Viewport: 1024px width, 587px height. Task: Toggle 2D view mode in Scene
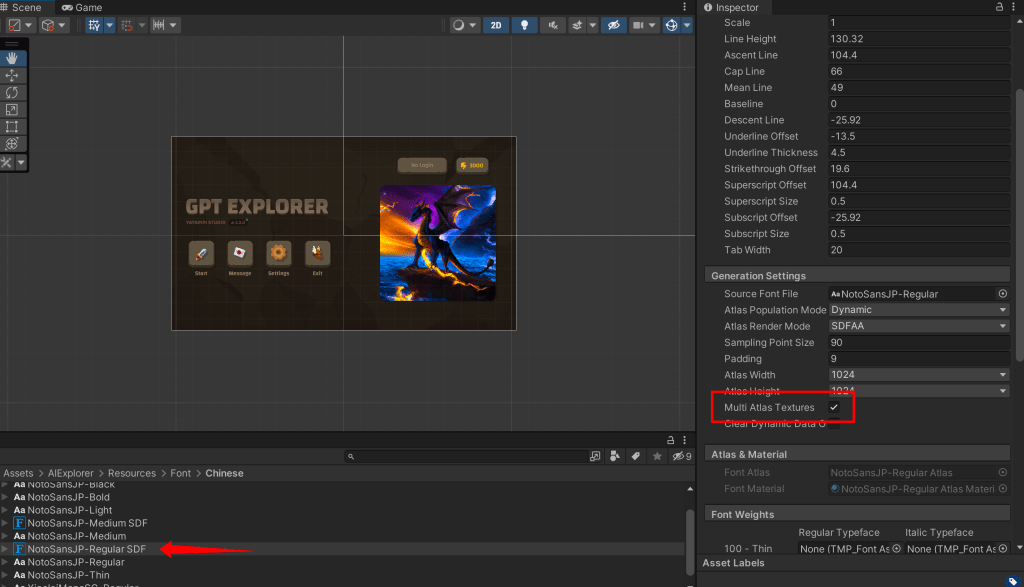(496, 25)
